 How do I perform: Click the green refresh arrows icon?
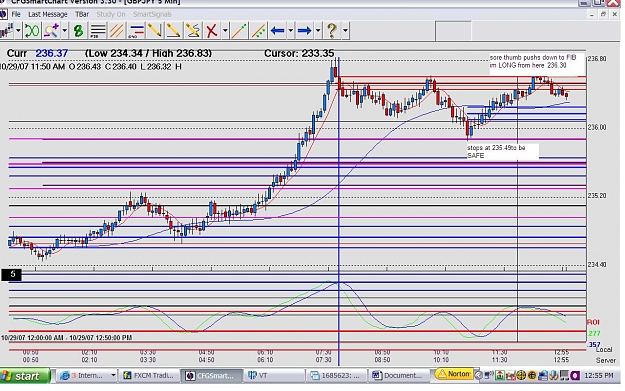pyautogui.click(x=32, y=31)
